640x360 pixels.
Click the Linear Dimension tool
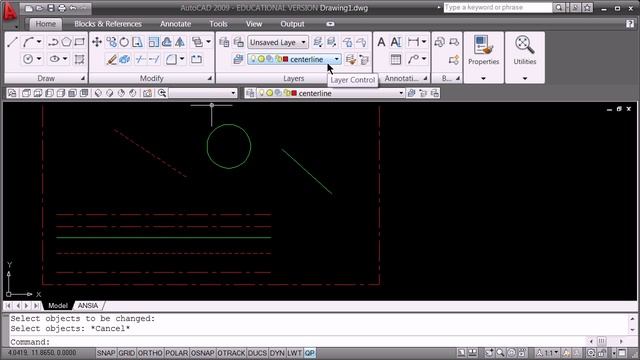tap(413, 42)
